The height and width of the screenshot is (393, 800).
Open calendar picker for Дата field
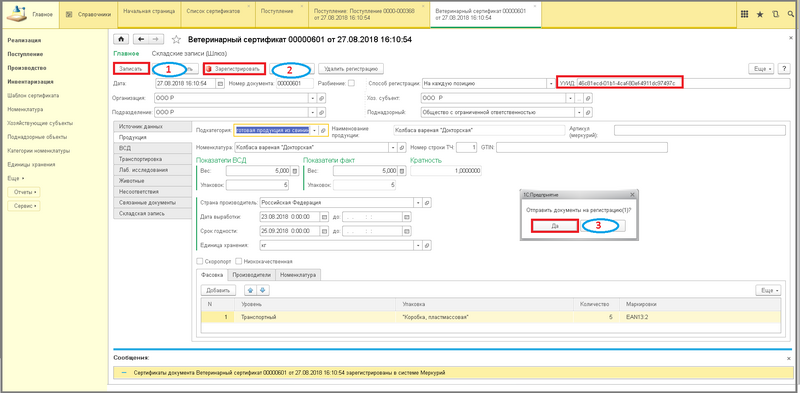(x=220, y=83)
